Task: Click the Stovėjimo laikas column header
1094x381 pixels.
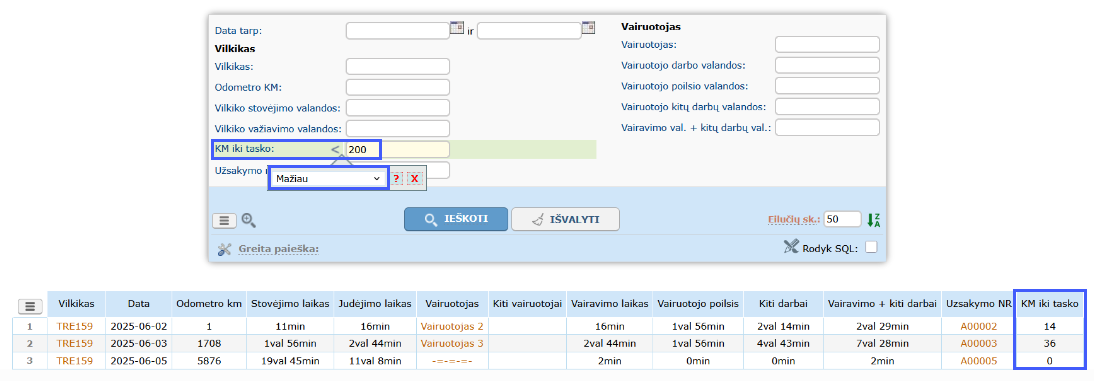Action: point(289,304)
